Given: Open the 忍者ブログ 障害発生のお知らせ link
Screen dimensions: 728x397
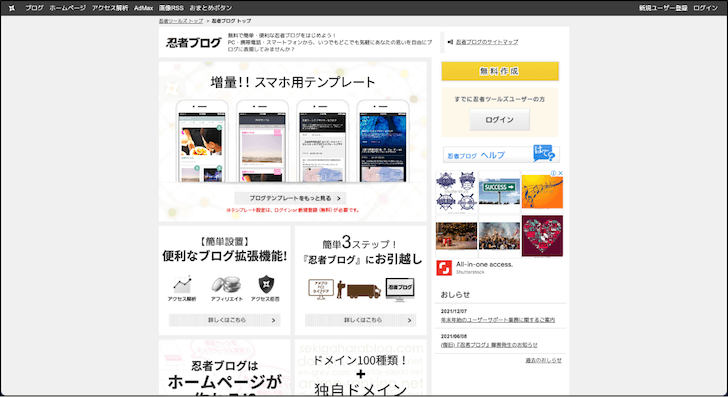Looking at the screenshot, I should point(489,345).
